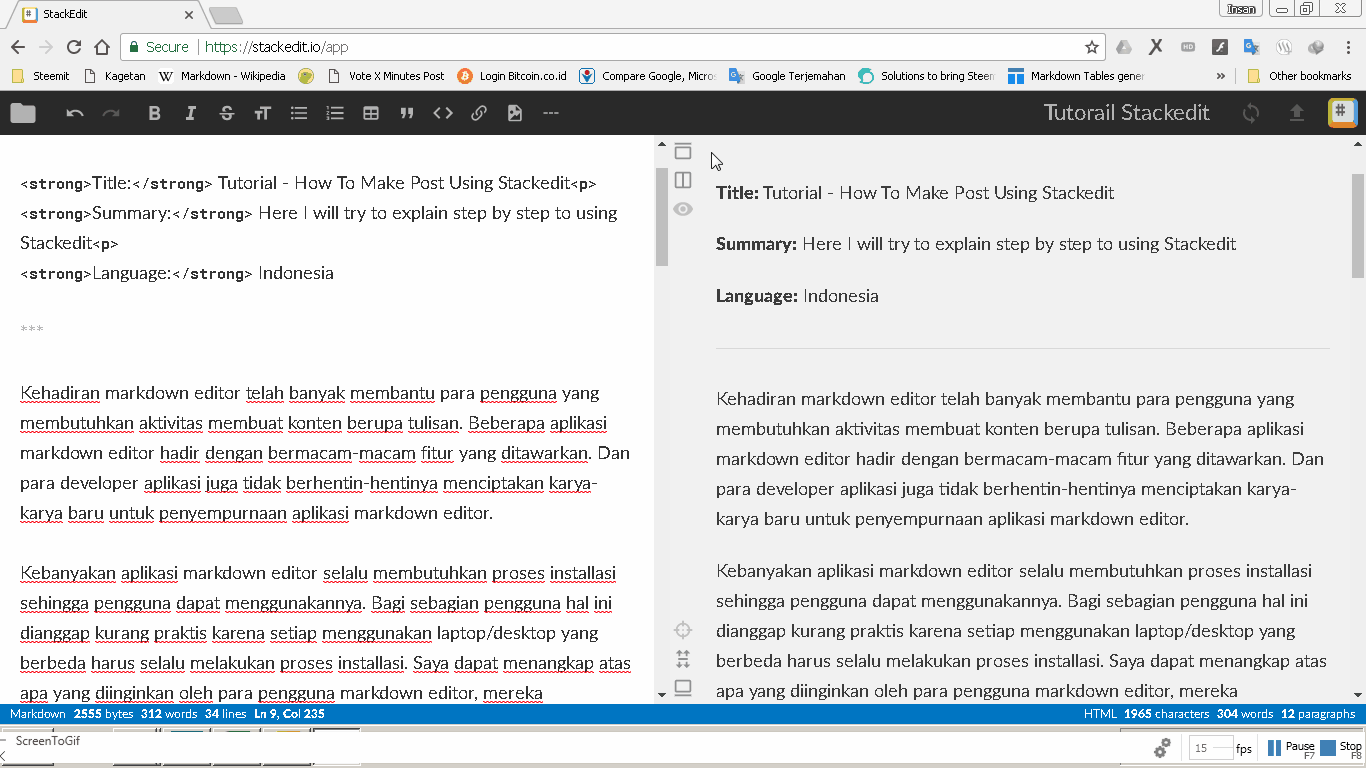
Task: Click the fps value field
Action: 1210,748
